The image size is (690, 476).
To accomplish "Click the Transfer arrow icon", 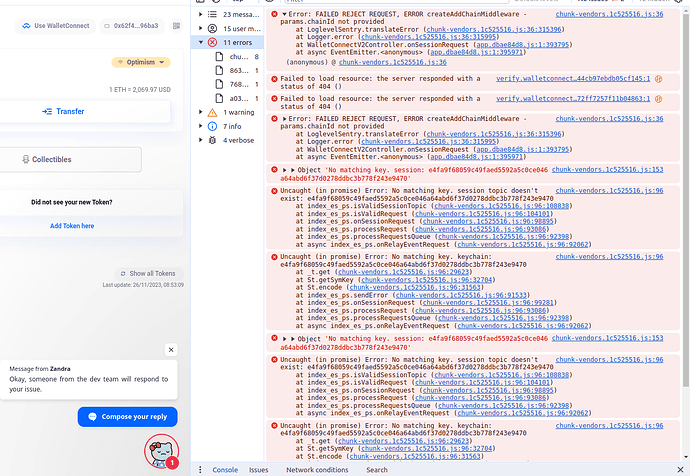I will pyautogui.click(x=47, y=112).
